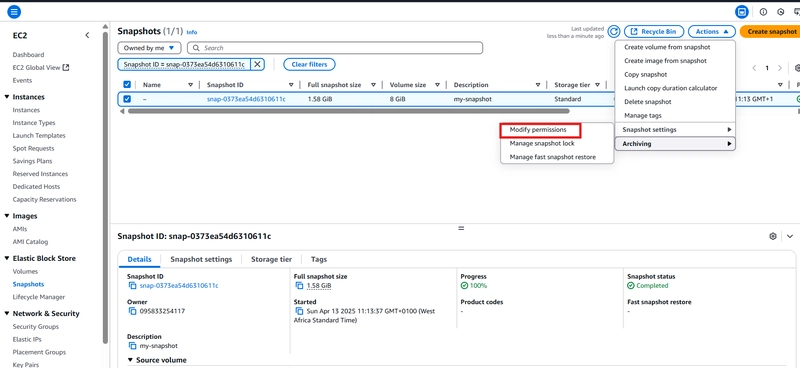Focus the snapshots Search field
The width and height of the screenshot is (800, 368).
pyautogui.click(x=335, y=48)
